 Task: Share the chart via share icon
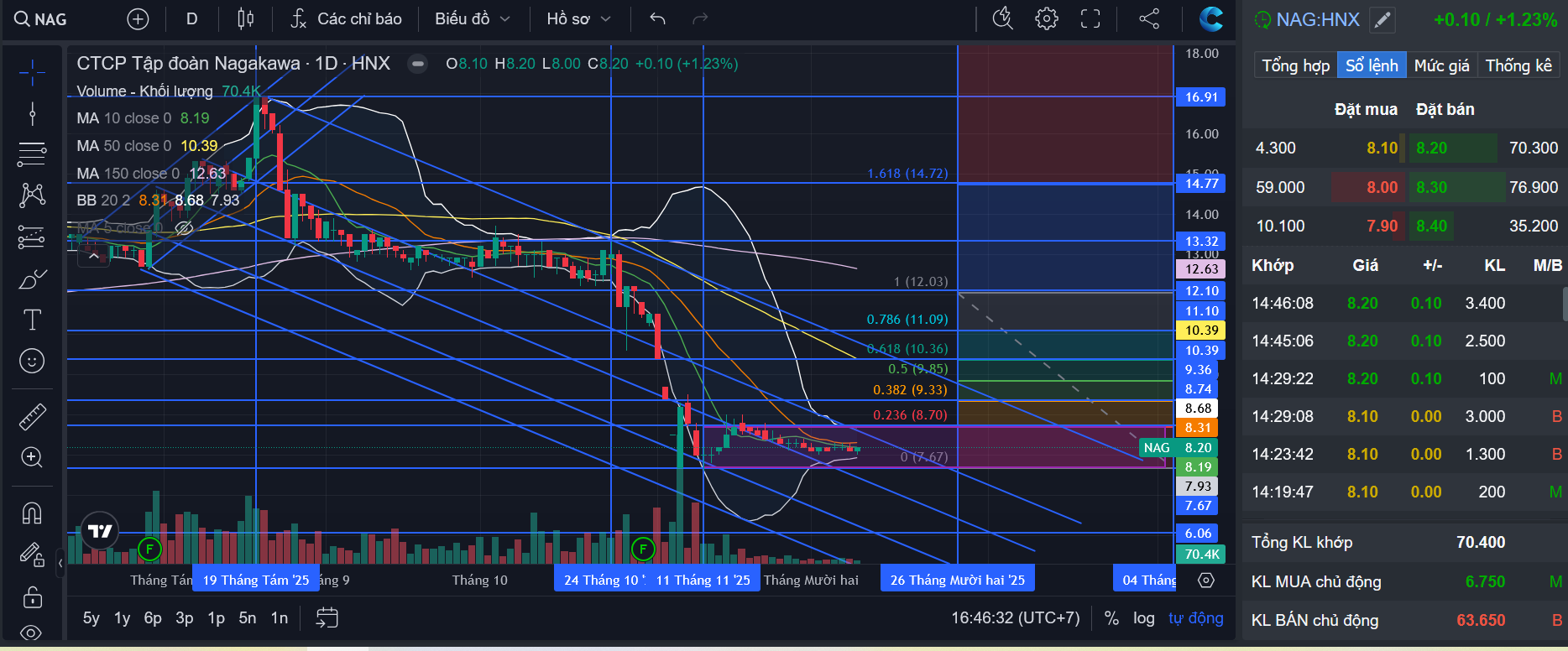[1149, 18]
